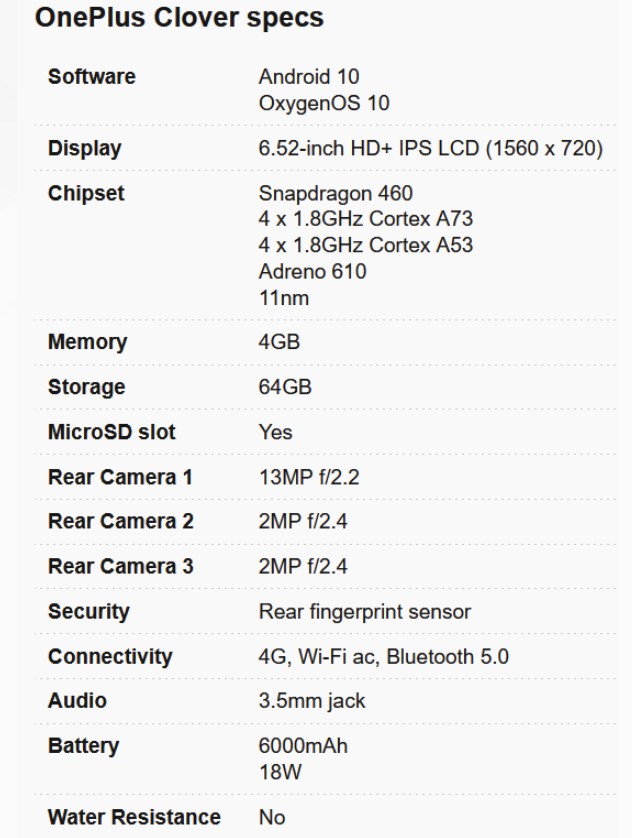Click the 4G, Wi-Fi ac, Bluetooth 5.0 value
The width and height of the screenshot is (632, 838).
pyautogui.click(x=384, y=657)
